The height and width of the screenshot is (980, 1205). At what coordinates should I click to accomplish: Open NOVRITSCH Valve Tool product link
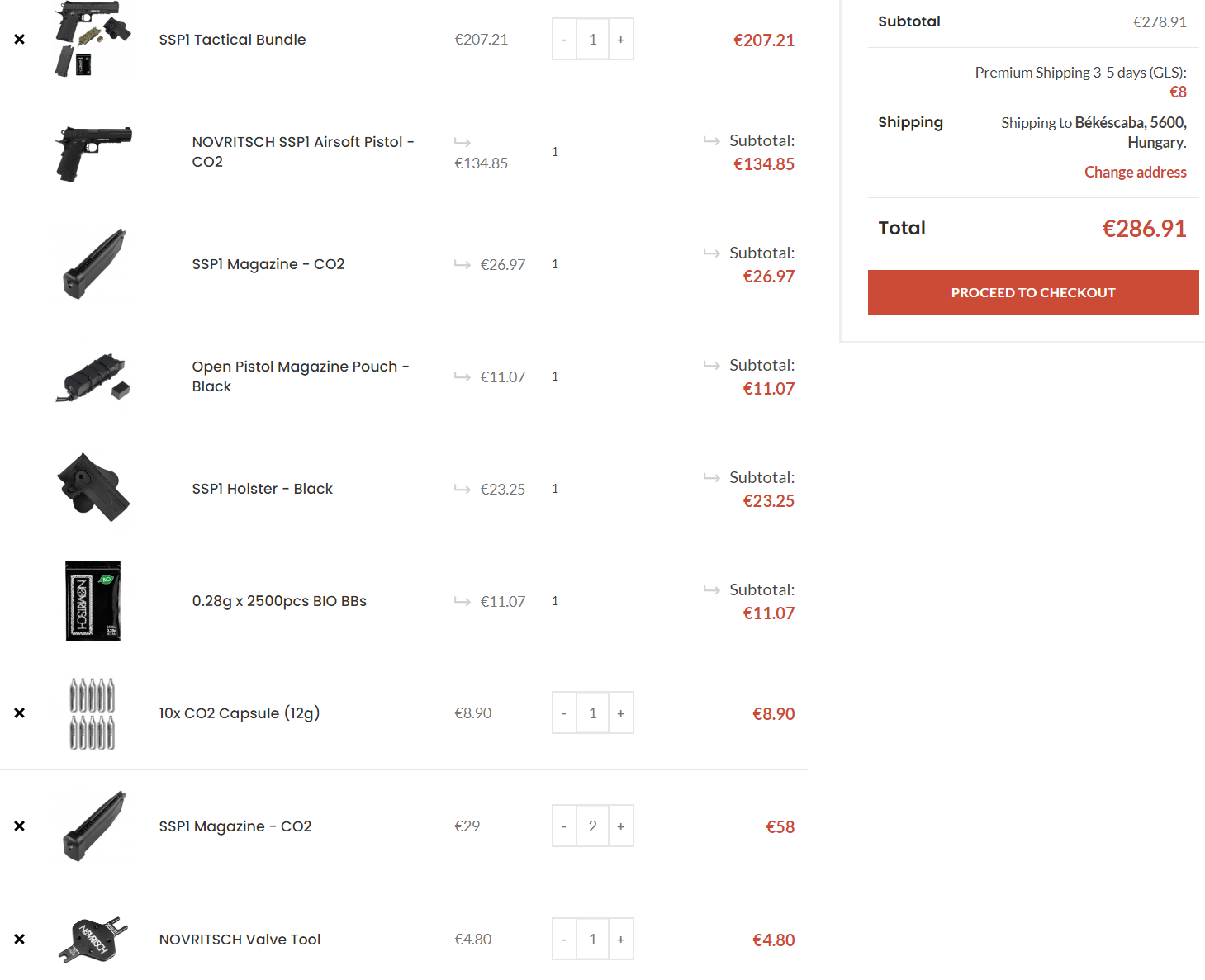pos(240,940)
